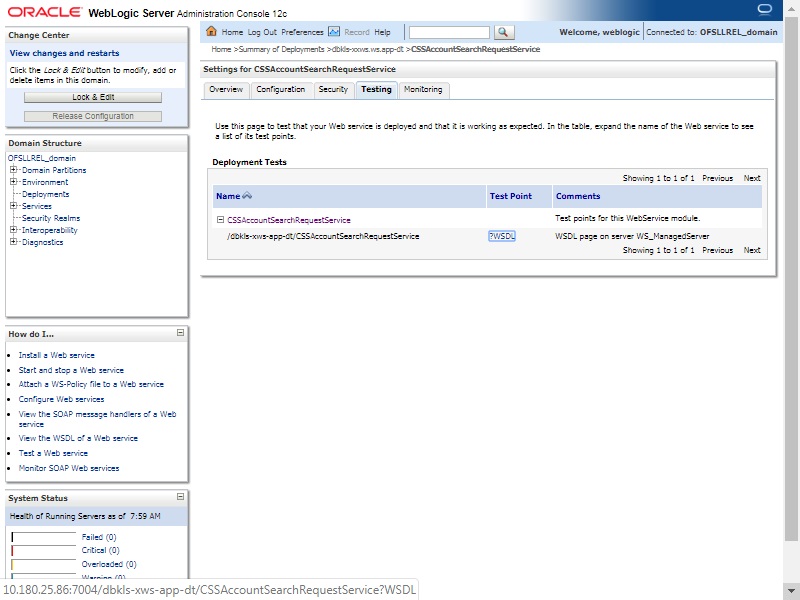This screenshot has width=800, height=600.
Task: Open the Configuration tab
Action: (x=281, y=89)
